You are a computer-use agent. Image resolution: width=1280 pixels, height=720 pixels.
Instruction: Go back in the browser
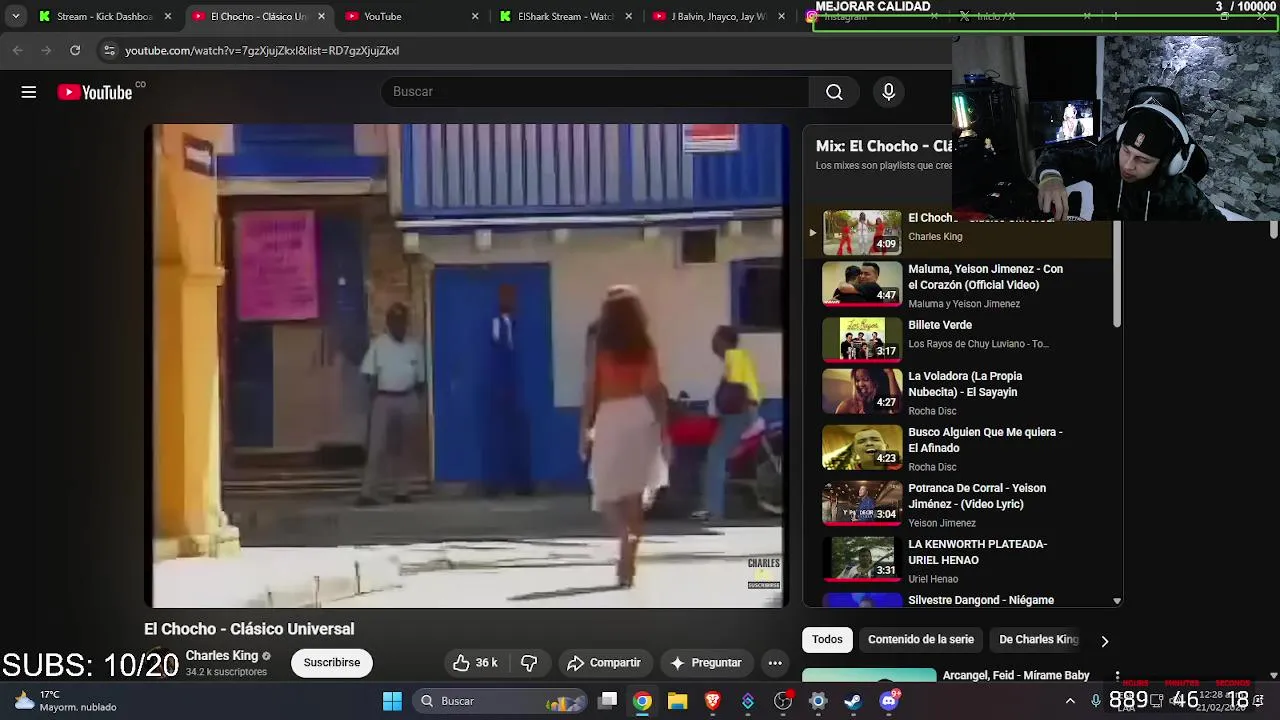(x=18, y=50)
